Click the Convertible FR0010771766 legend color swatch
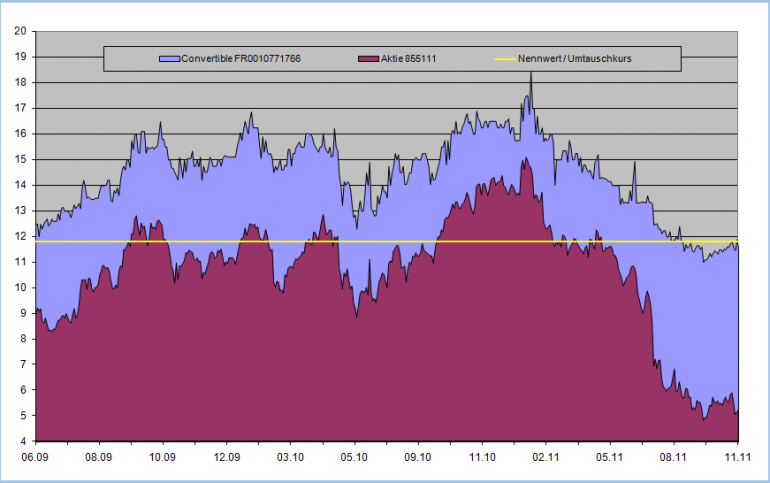This screenshot has width=770, height=483. [x=170, y=59]
